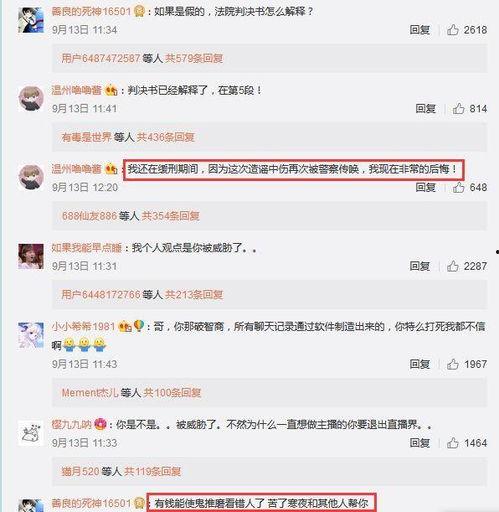The height and width of the screenshot is (512, 499).
Task: Open username 樱九九呐 profile link
Action: pyautogui.click(x=71, y=424)
